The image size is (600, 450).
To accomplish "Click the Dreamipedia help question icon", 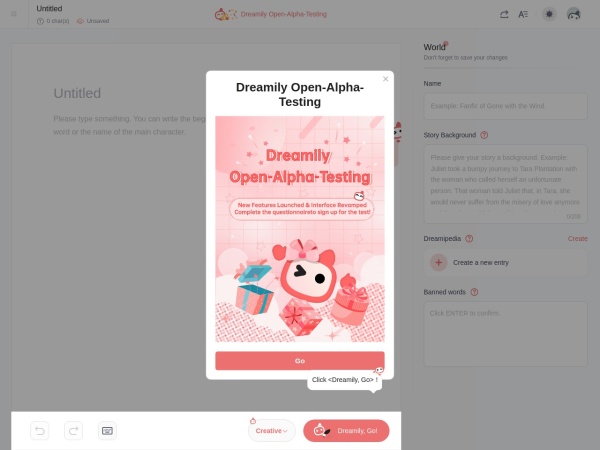I will tap(469, 239).
